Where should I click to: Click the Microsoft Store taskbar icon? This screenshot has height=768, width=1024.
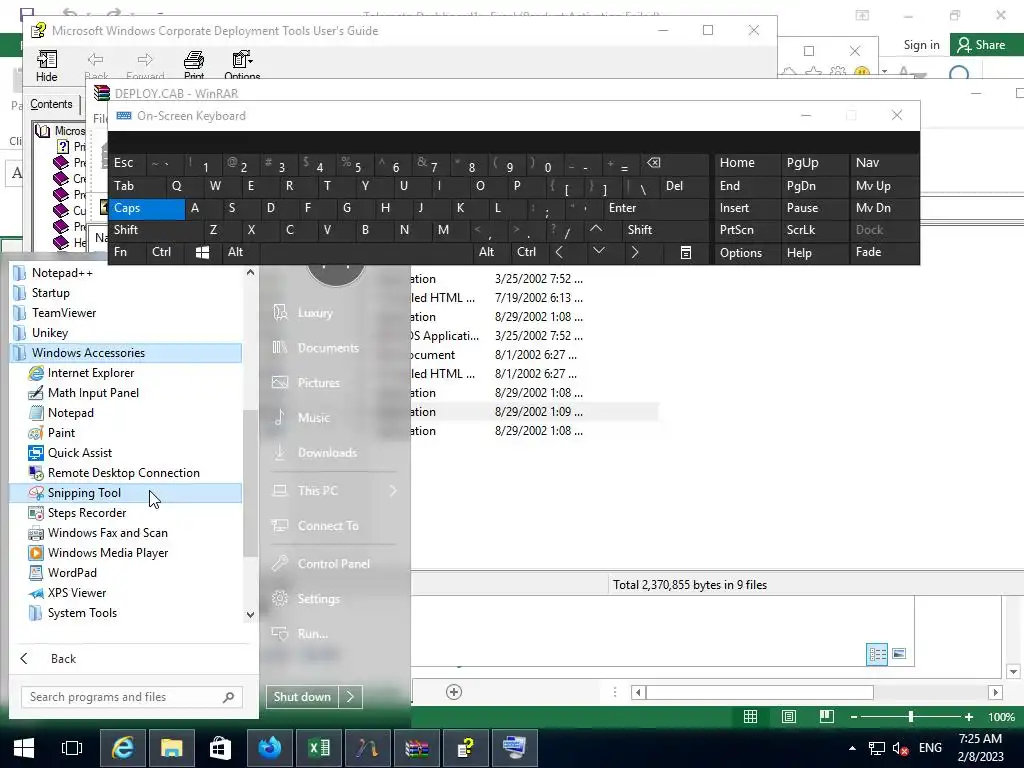click(220, 748)
